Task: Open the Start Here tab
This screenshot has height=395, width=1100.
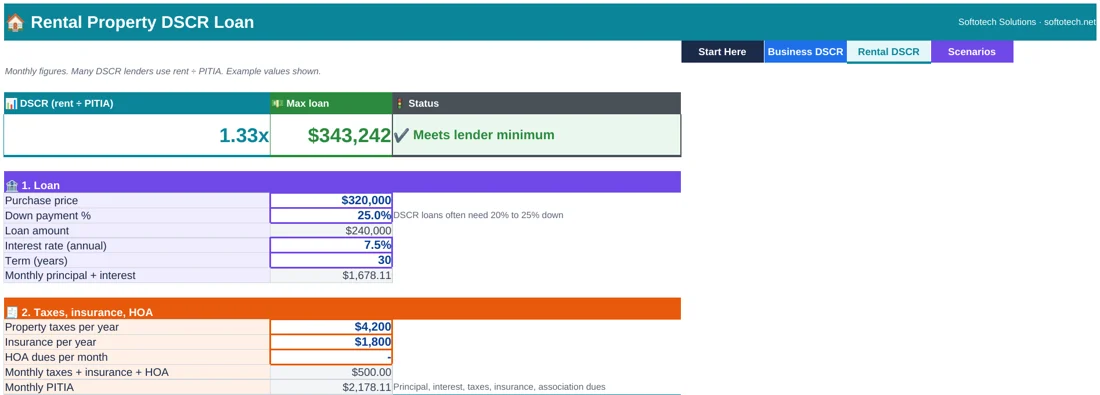Action: pyautogui.click(x=722, y=52)
